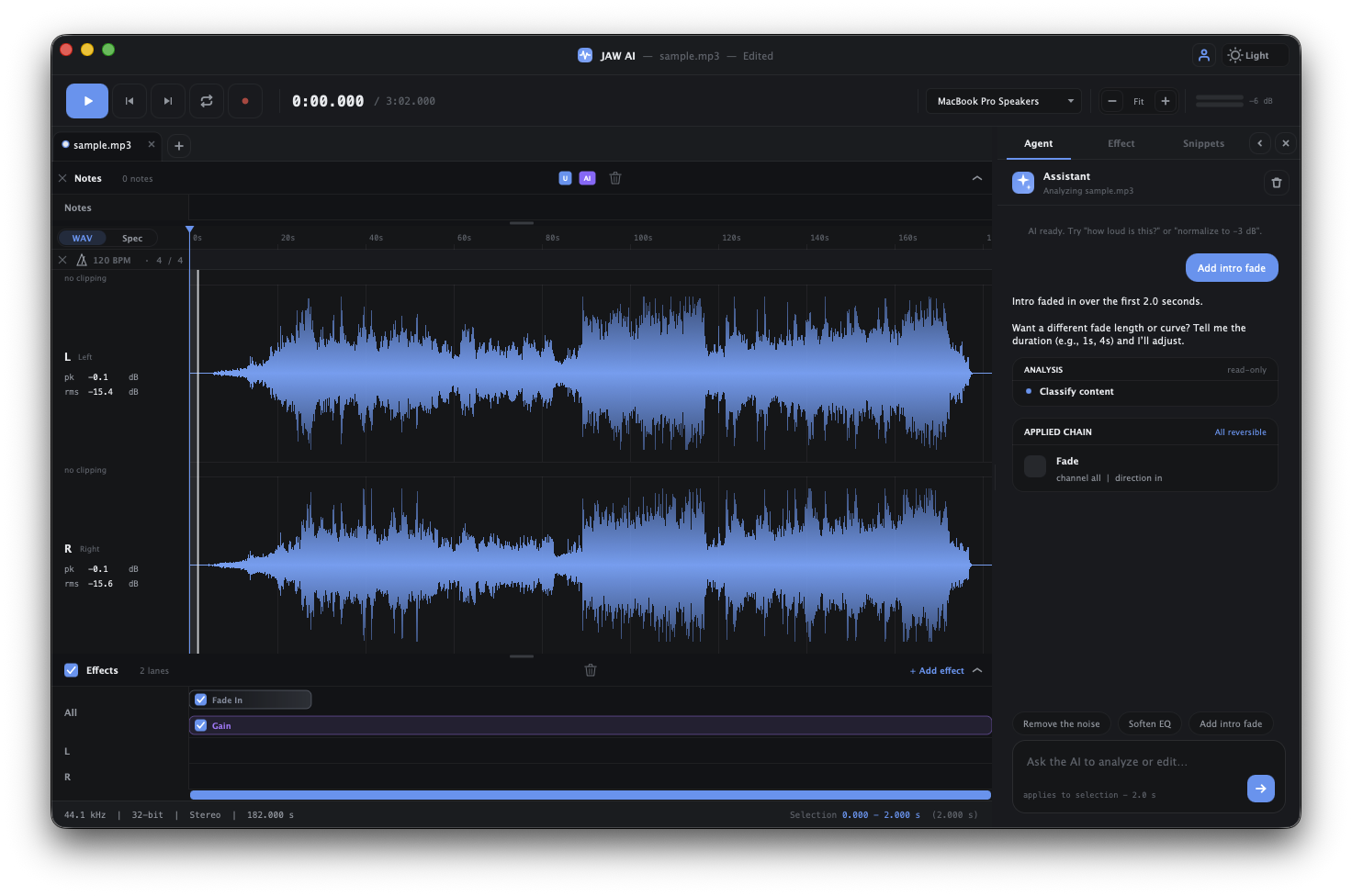1352x896 pixels.
Task: Select the 120 BPM tempo value
Action: (112, 260)
